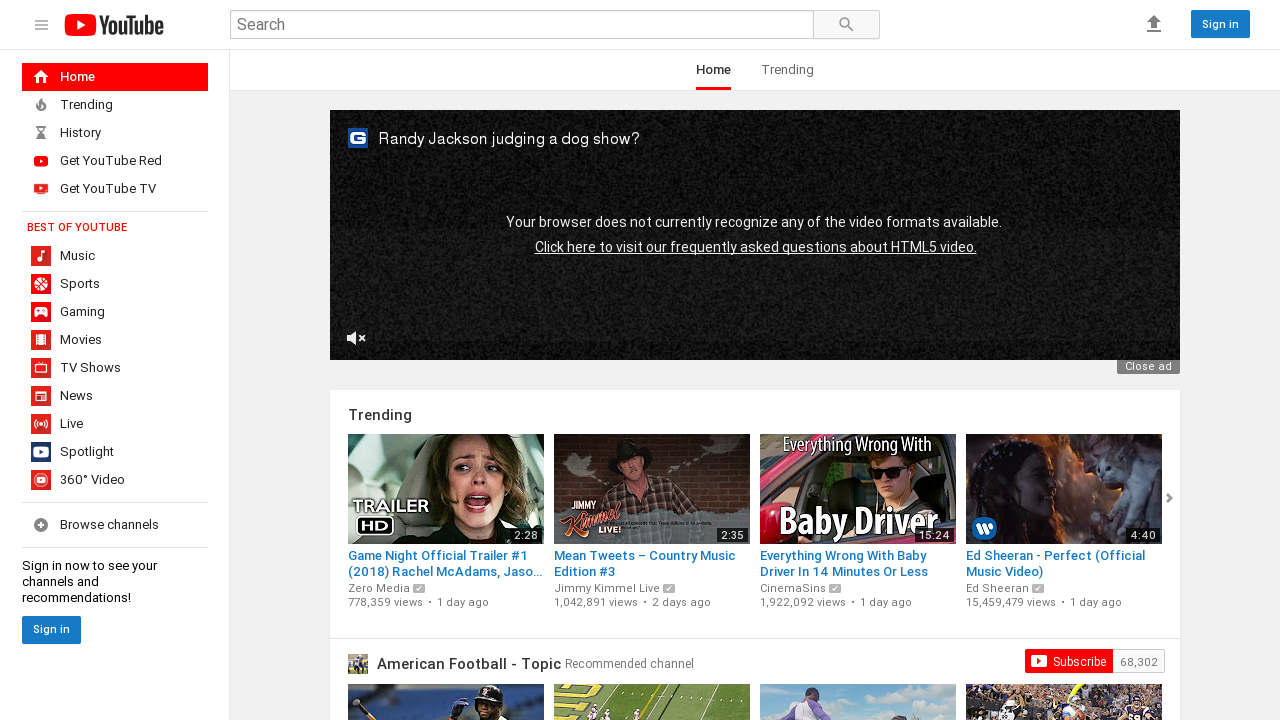The height and width of the screenshot is (720, 1280).
Task: Subscribe to American Football - Topic
Action: coord(1069,661)
